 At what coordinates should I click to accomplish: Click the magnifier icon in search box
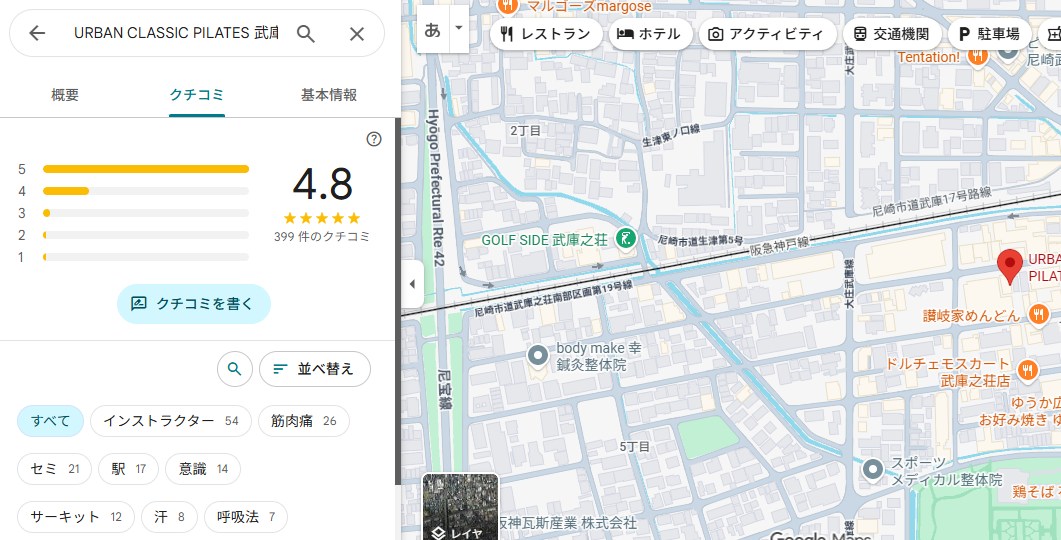(306, 34)
